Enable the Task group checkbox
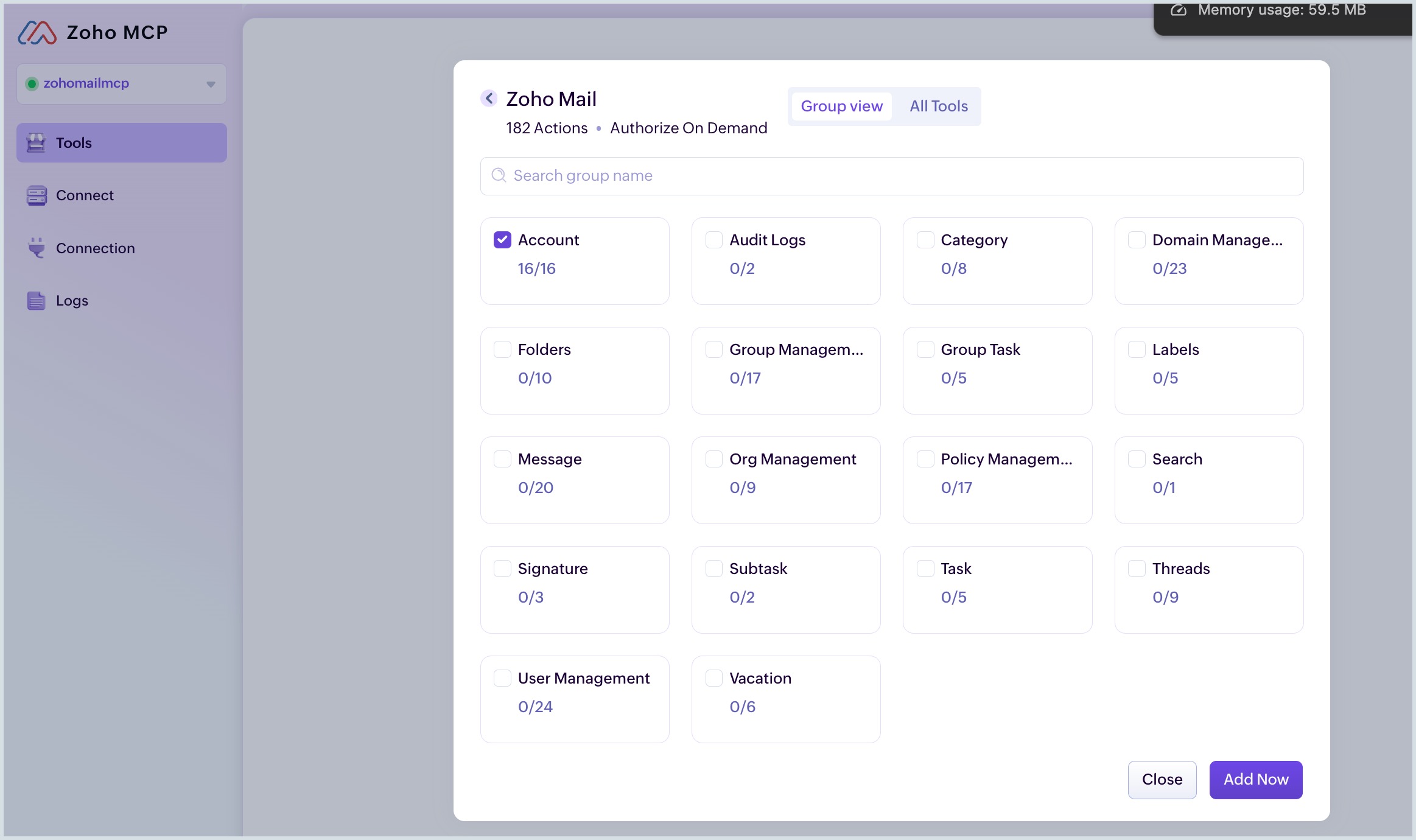This screenshot has width=1416, height=840. coord(925,569)
